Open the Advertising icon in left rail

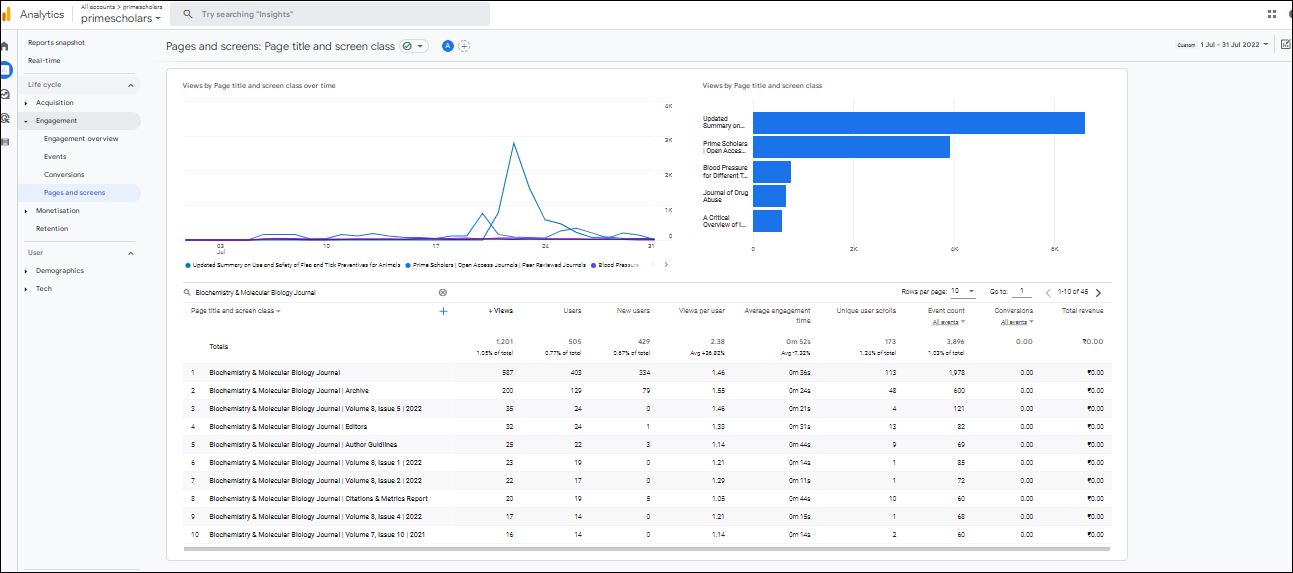[x=5, y=118]
